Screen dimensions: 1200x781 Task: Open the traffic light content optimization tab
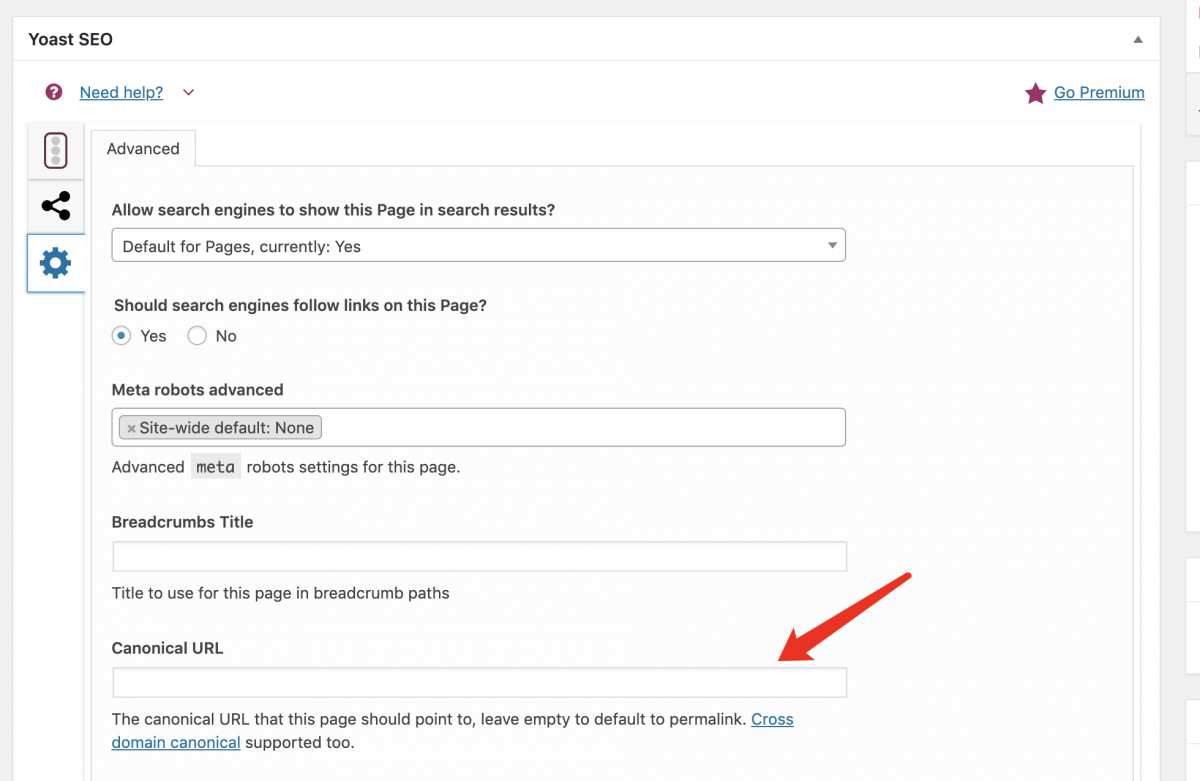55,151
